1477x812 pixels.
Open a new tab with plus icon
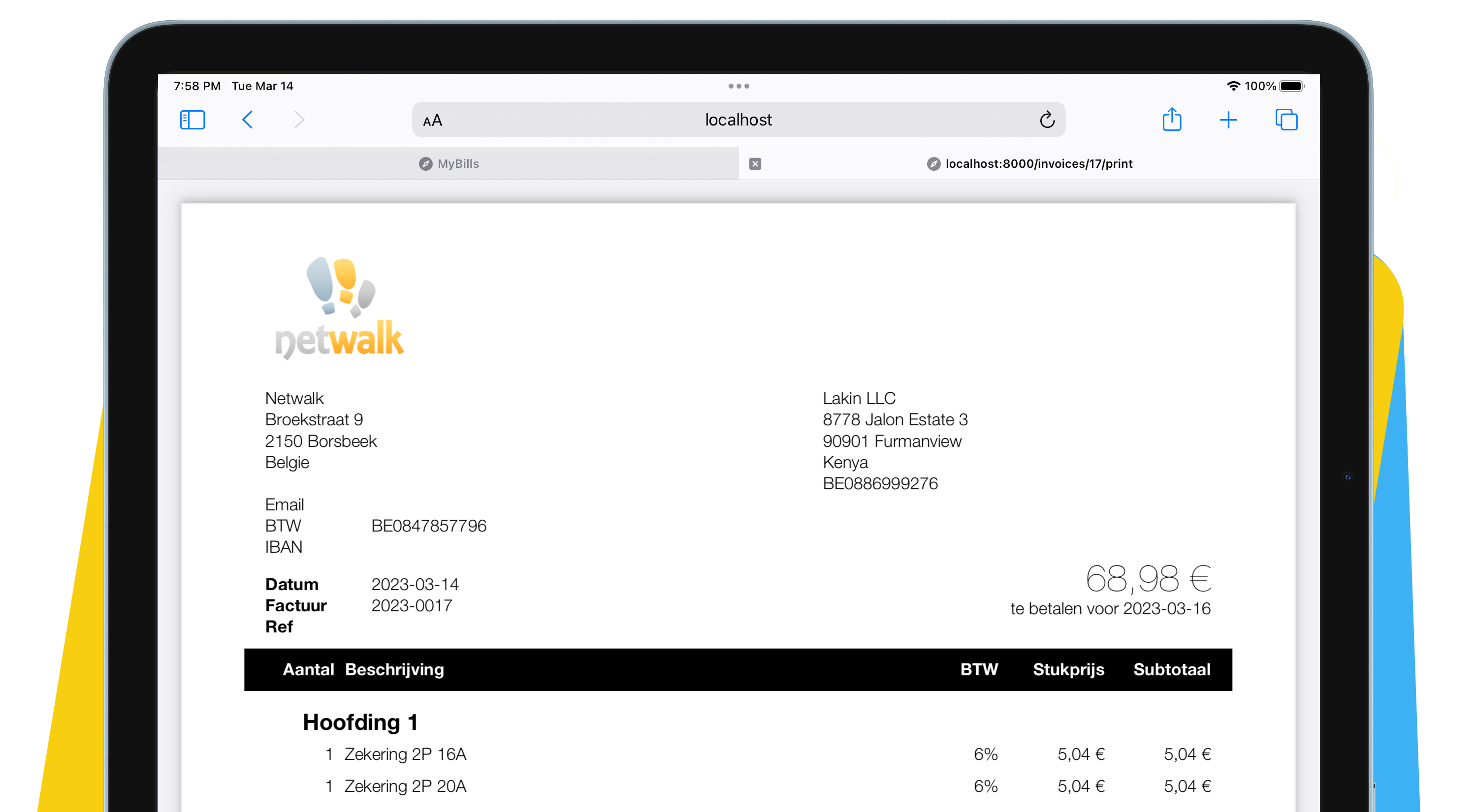click(x=1227, y=120)
